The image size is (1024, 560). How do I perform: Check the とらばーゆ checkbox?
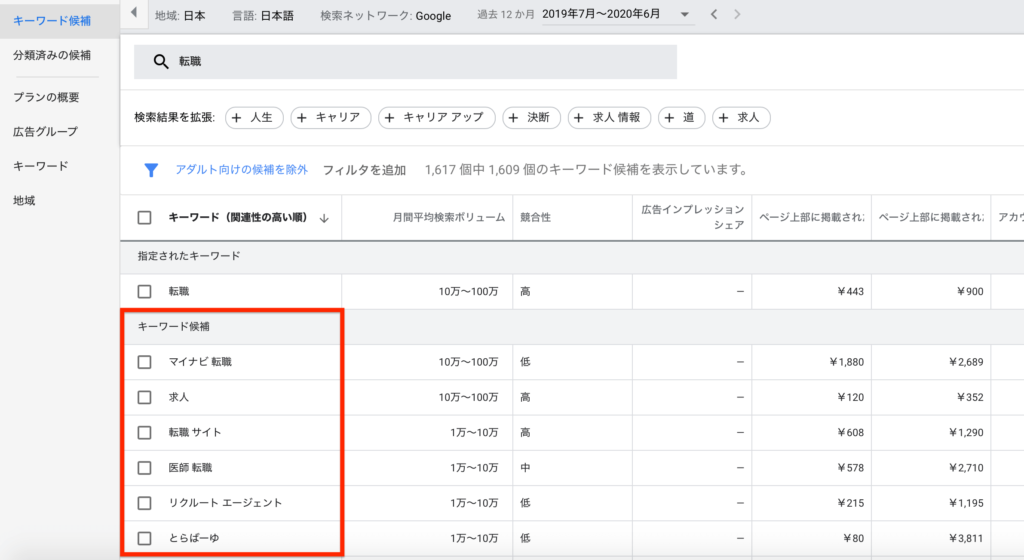click(x=144, y=538)
